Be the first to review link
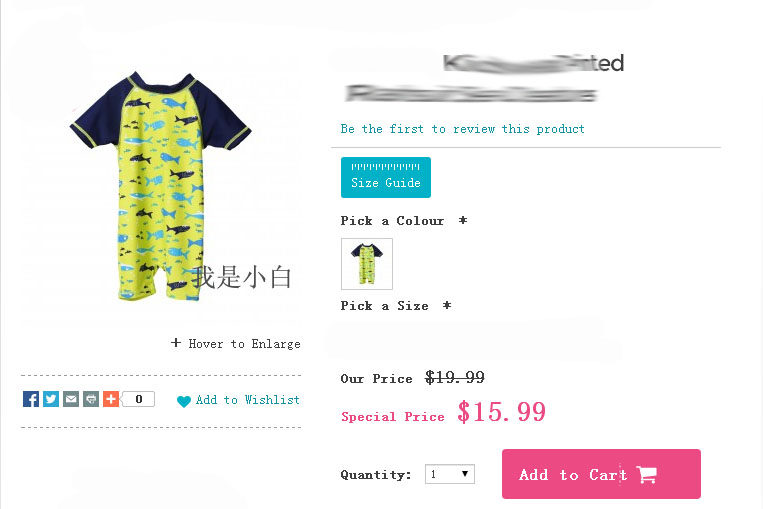Image resolution: width=763 pixels, height=509 pixels. (x=462, y=129)
